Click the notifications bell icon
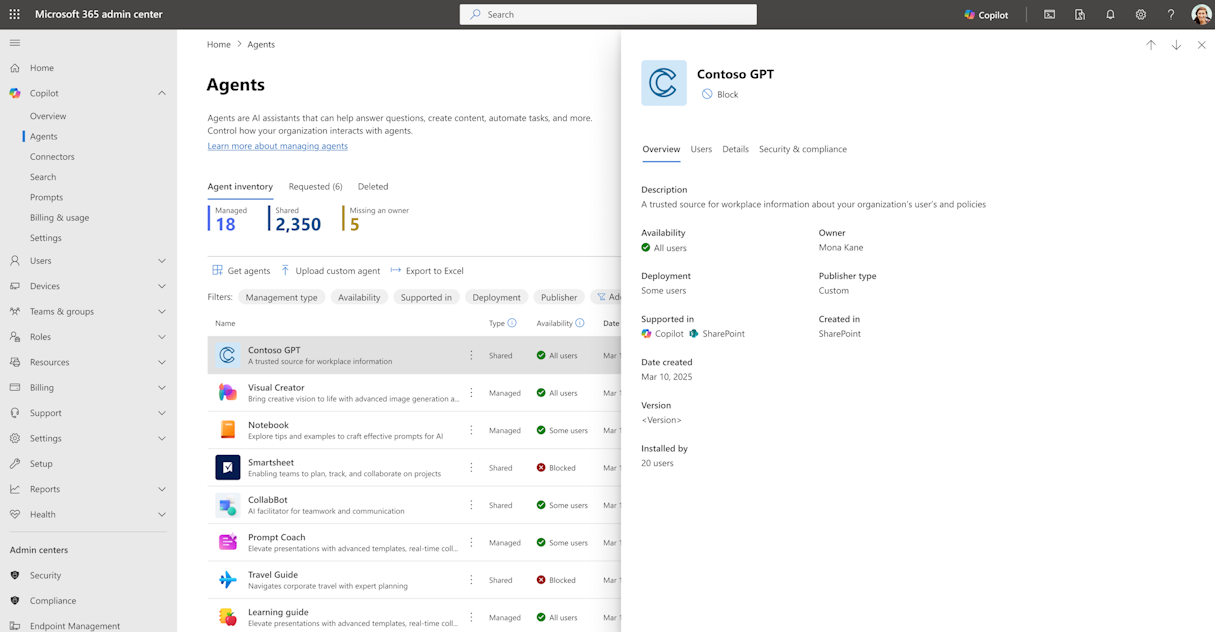Screen dimensions: 1215x632 point(1110,15)
